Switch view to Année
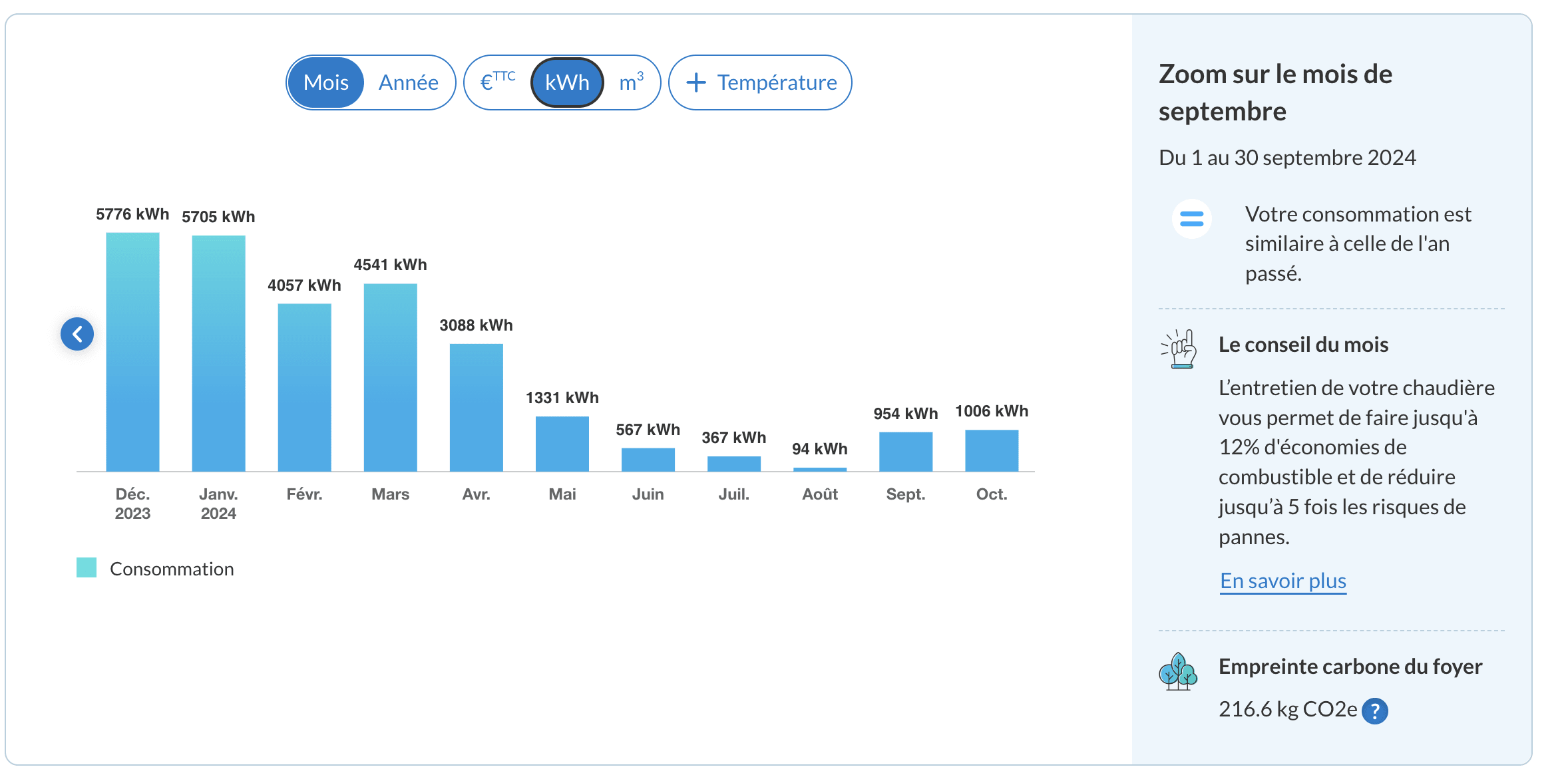The height and width of the screenshot is (773, 1568). (x=408, y=82)
